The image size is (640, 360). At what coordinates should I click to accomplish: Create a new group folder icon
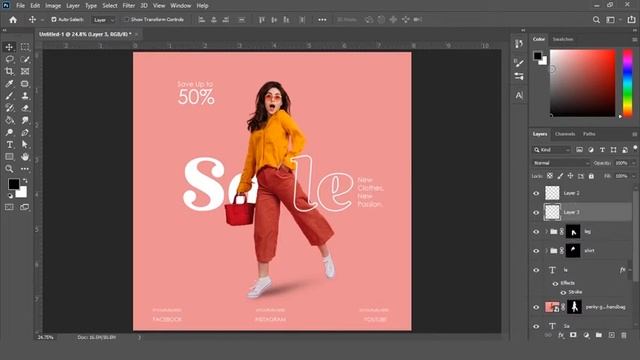[x=599, y=335]
